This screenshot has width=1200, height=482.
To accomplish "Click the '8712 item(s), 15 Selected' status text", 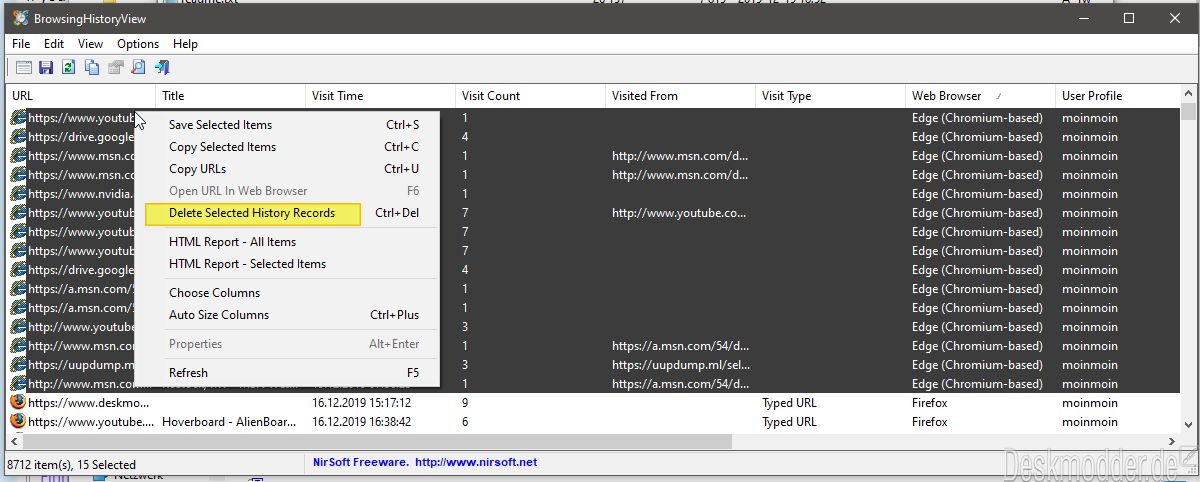I will pyautogui.click(x=71, y=465).
